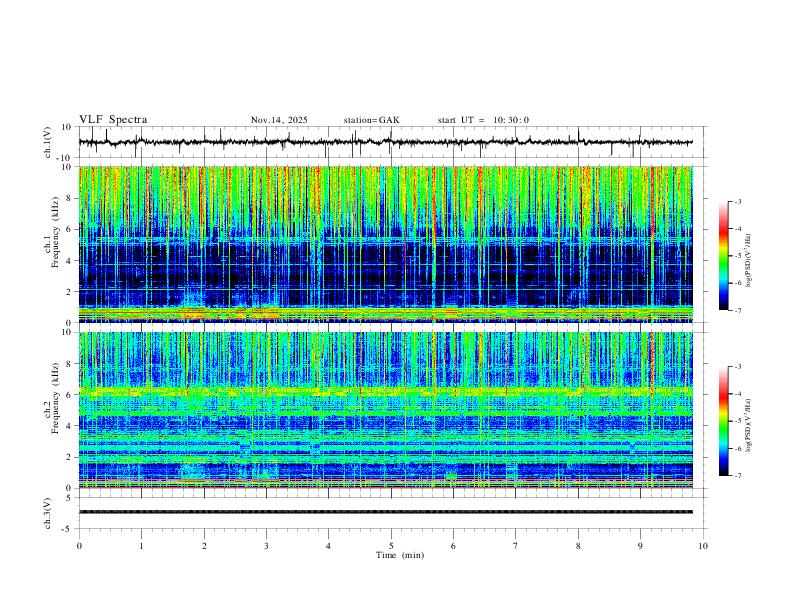792x612 pixels.
Task: Click the ch.2 'Frequency (kHz)' axis label
Action: pyautogui.click(x=55, y=398)
